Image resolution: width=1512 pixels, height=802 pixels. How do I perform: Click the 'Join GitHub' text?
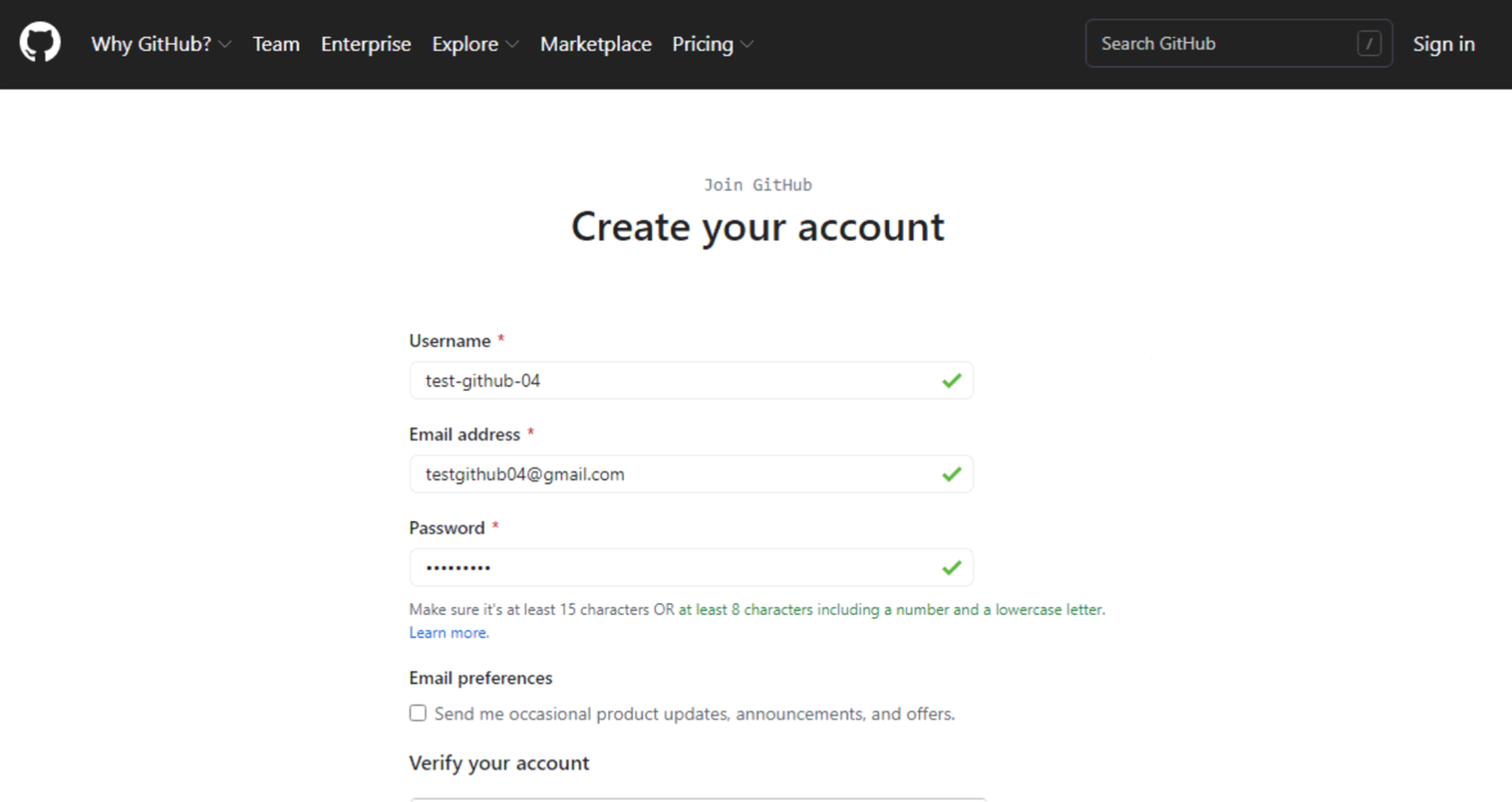[758, 185]
